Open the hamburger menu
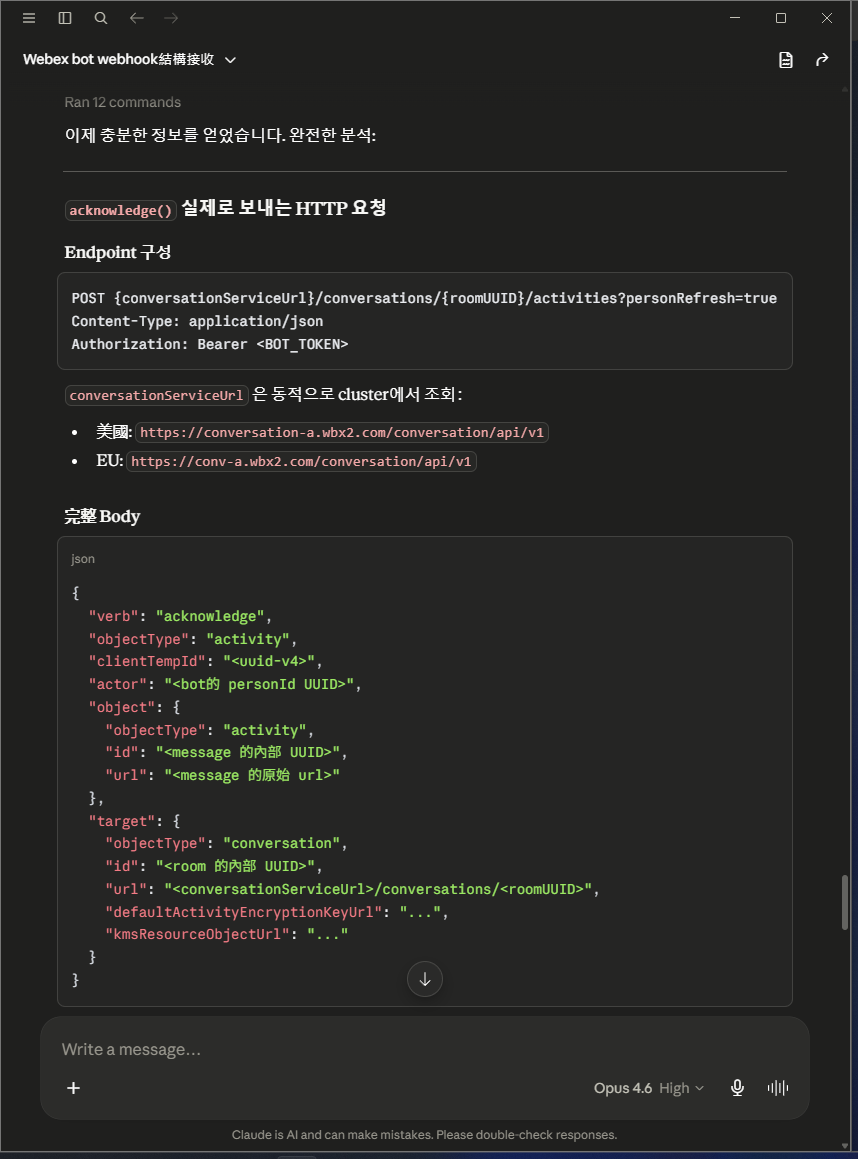Image resolution: width=858 pixels, height=1159 pixels. (29, 18)
